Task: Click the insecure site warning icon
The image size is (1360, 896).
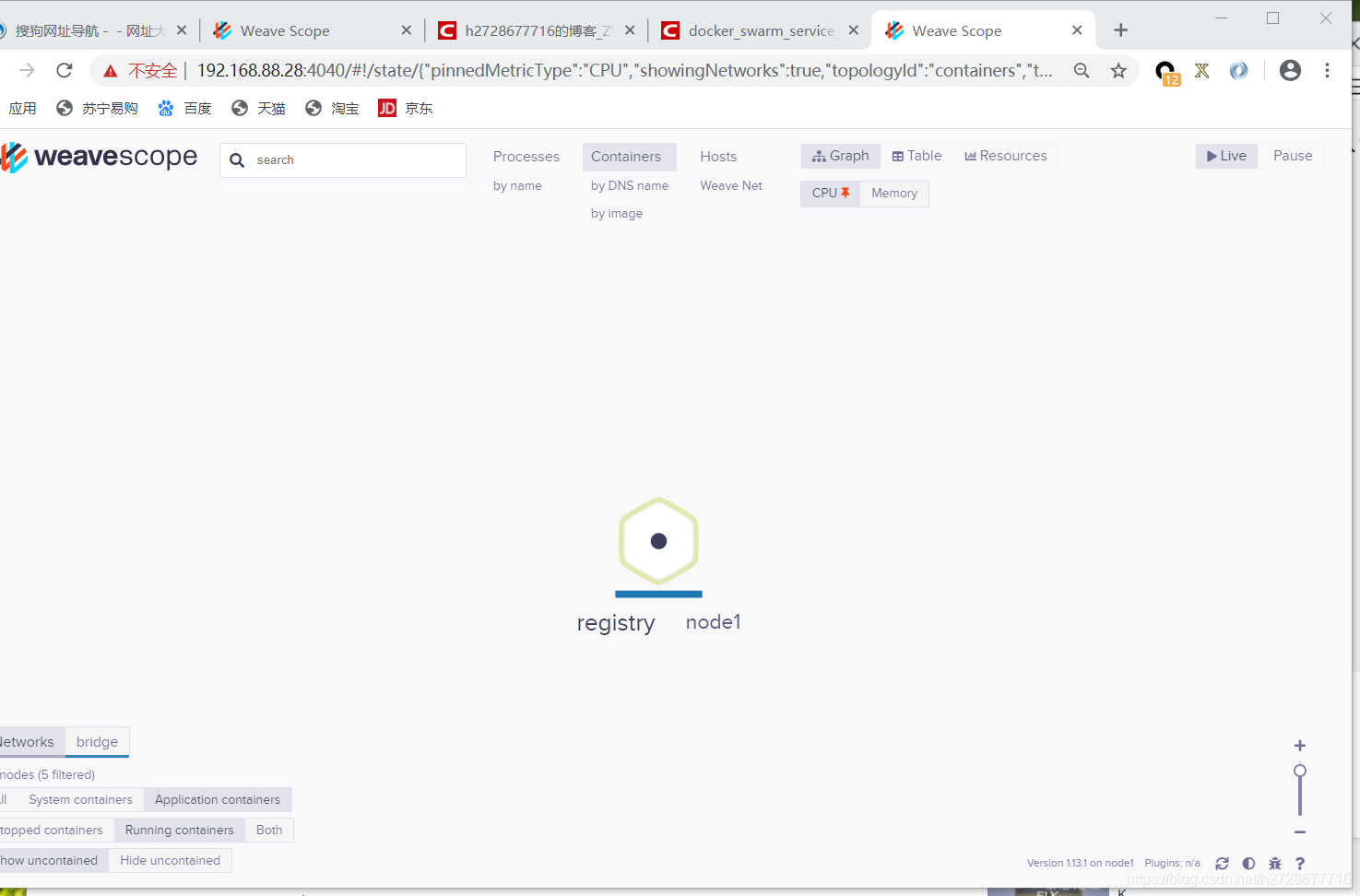Action: coord(111,71)
